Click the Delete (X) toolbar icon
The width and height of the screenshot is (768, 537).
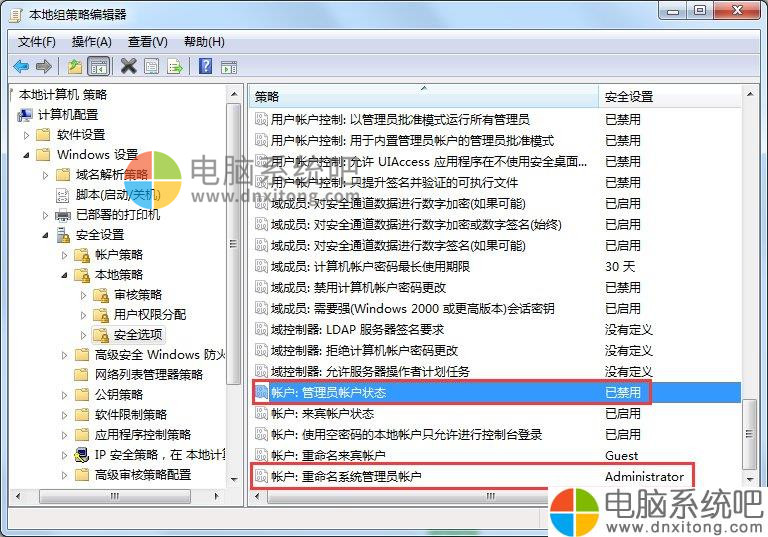click(x=128, y=66)
